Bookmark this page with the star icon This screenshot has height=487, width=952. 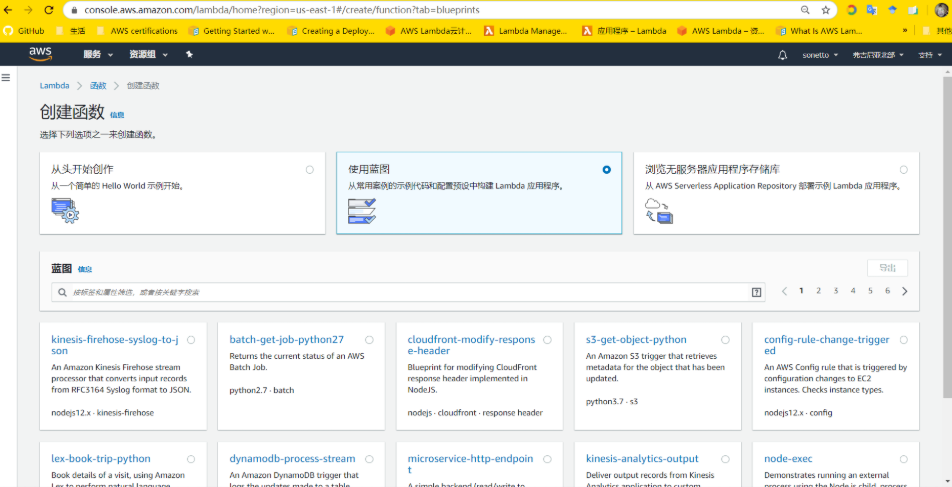click(x=826, y=10)
